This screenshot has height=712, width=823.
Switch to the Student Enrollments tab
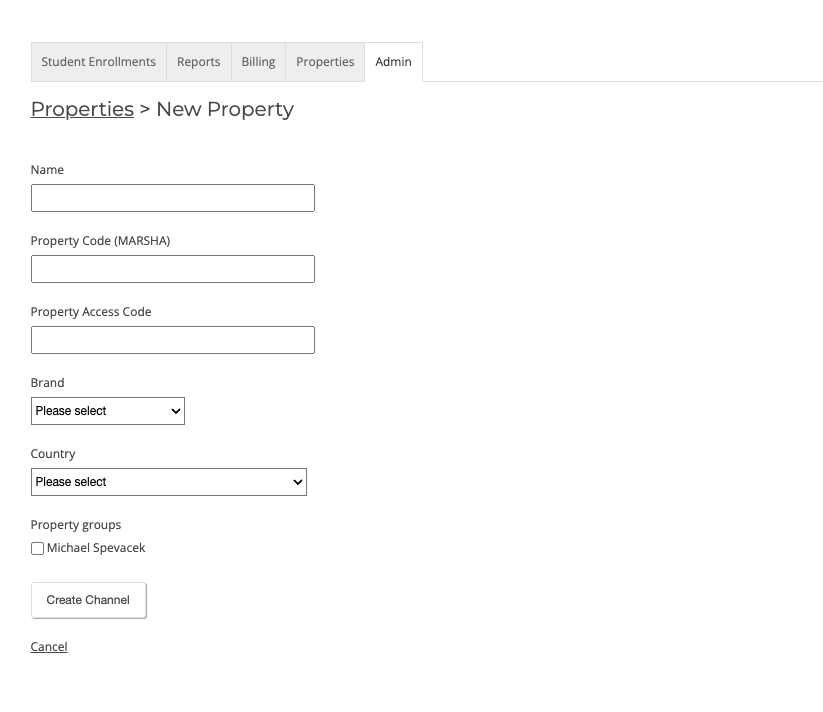pos(99,62)
